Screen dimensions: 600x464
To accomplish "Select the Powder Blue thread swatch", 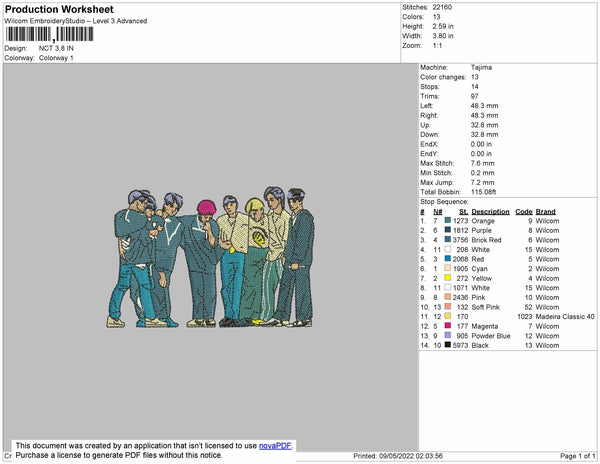I will coord(447,335).
